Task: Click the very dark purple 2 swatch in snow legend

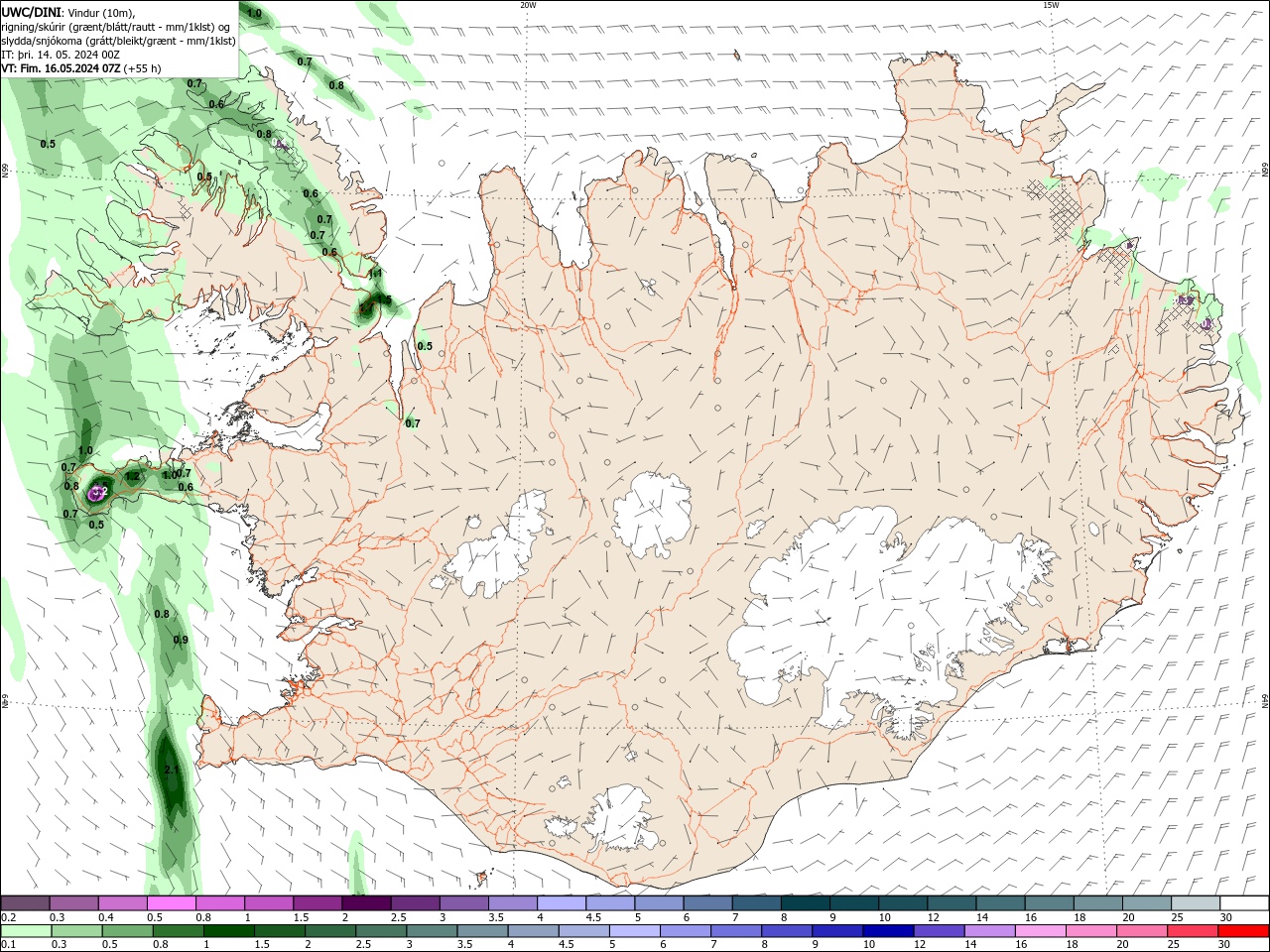Action: pyautogui.click(x=366, y=903)
